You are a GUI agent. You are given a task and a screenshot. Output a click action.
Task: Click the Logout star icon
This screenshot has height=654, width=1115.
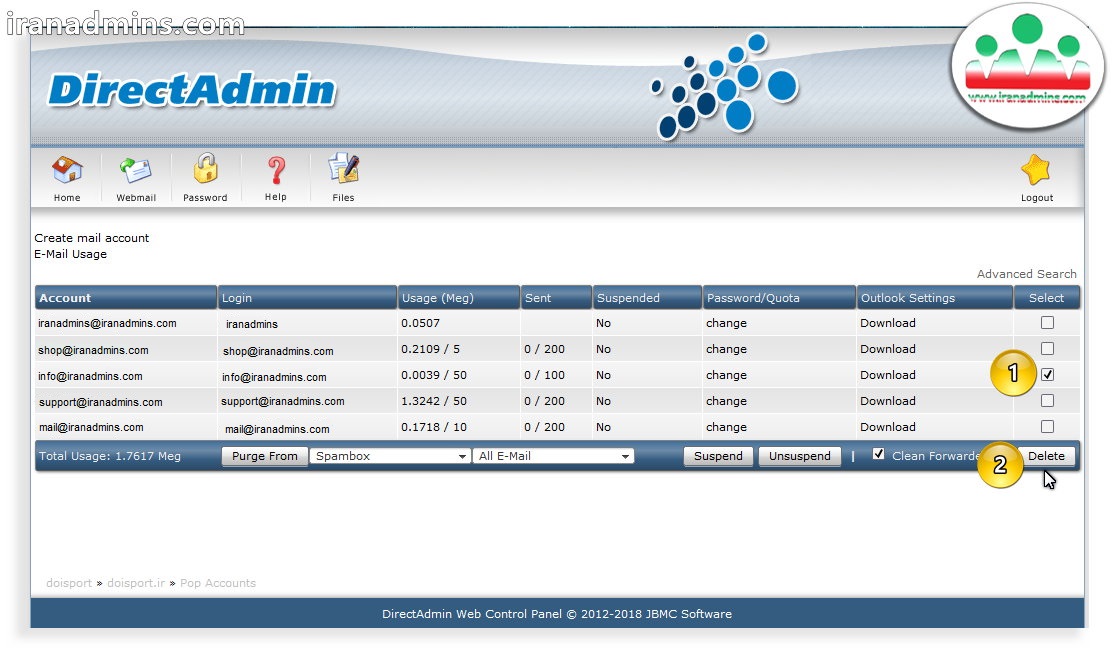(x=1036, y=171)
